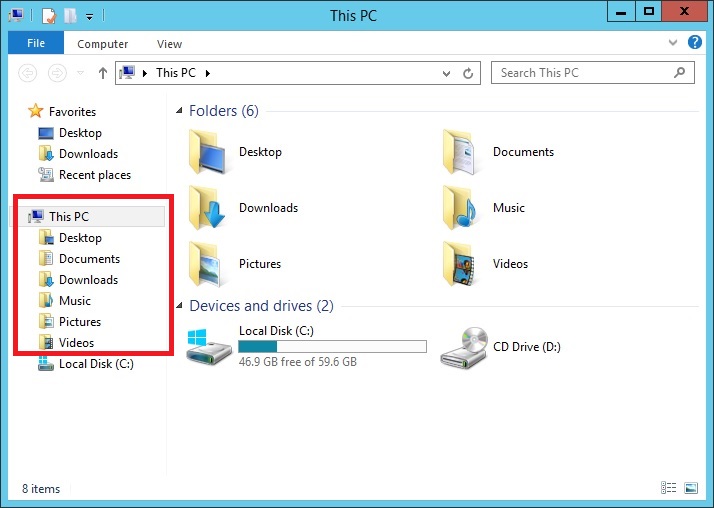Collapse the Folders (6) group
The width and height of the screenshot is (714, 508).
(180, 111)
